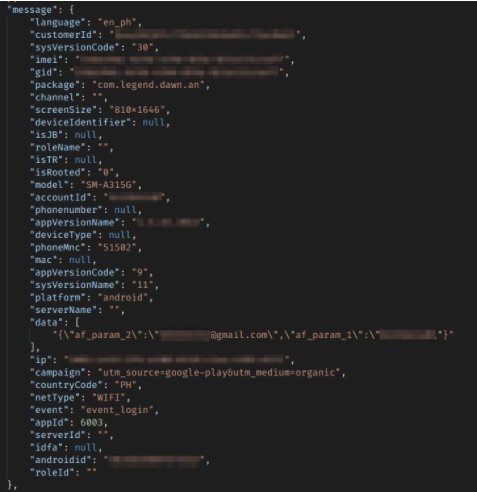Select the "language" key text

click(55, 22)
